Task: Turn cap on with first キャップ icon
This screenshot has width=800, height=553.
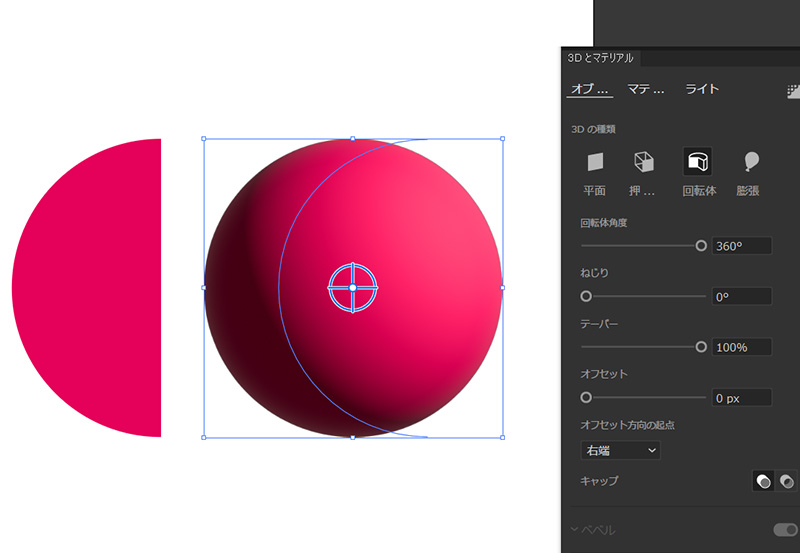Action: [x=763, y=481]
